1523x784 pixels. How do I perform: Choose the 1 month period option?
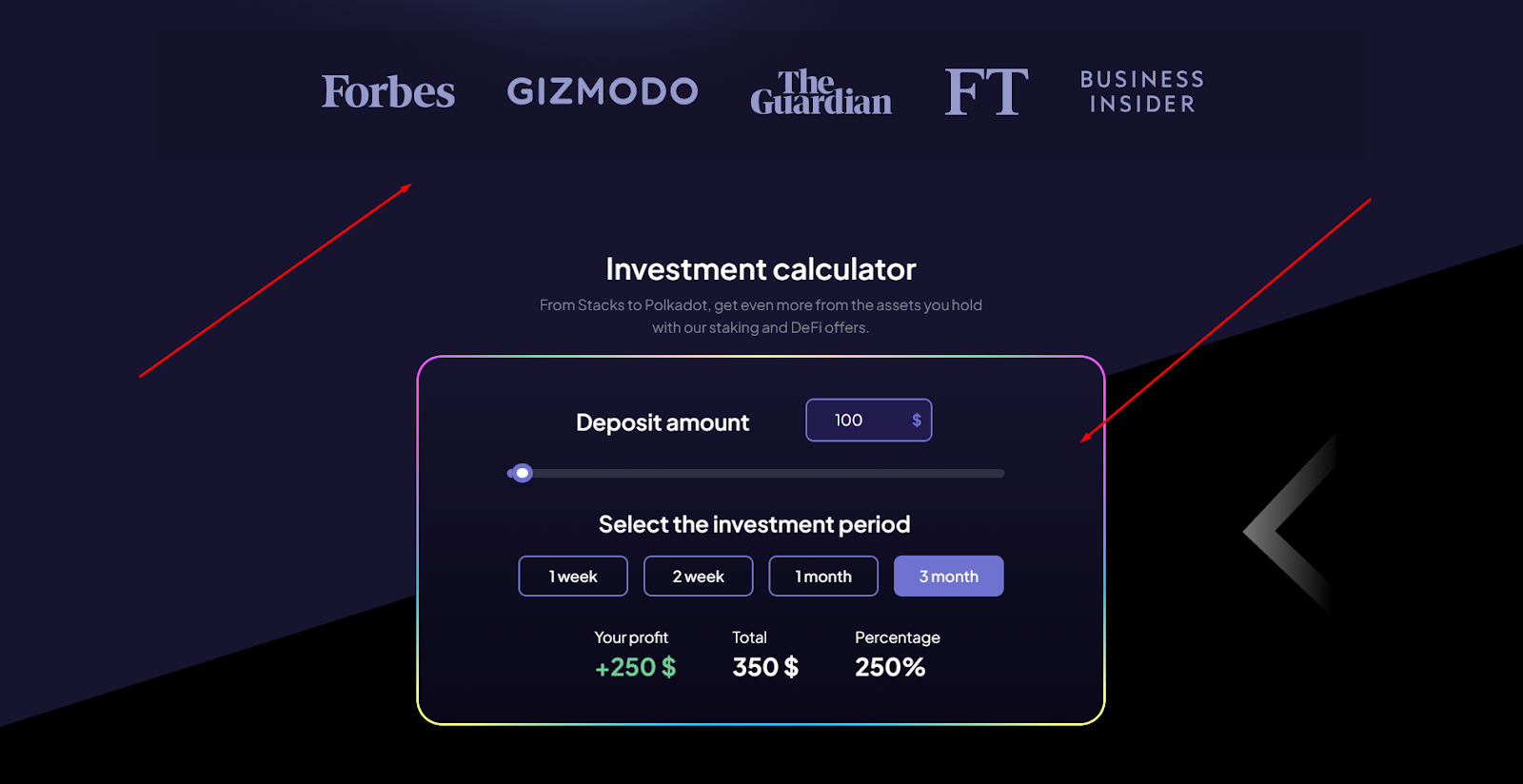pyautogui.click(x=823, y=577)
